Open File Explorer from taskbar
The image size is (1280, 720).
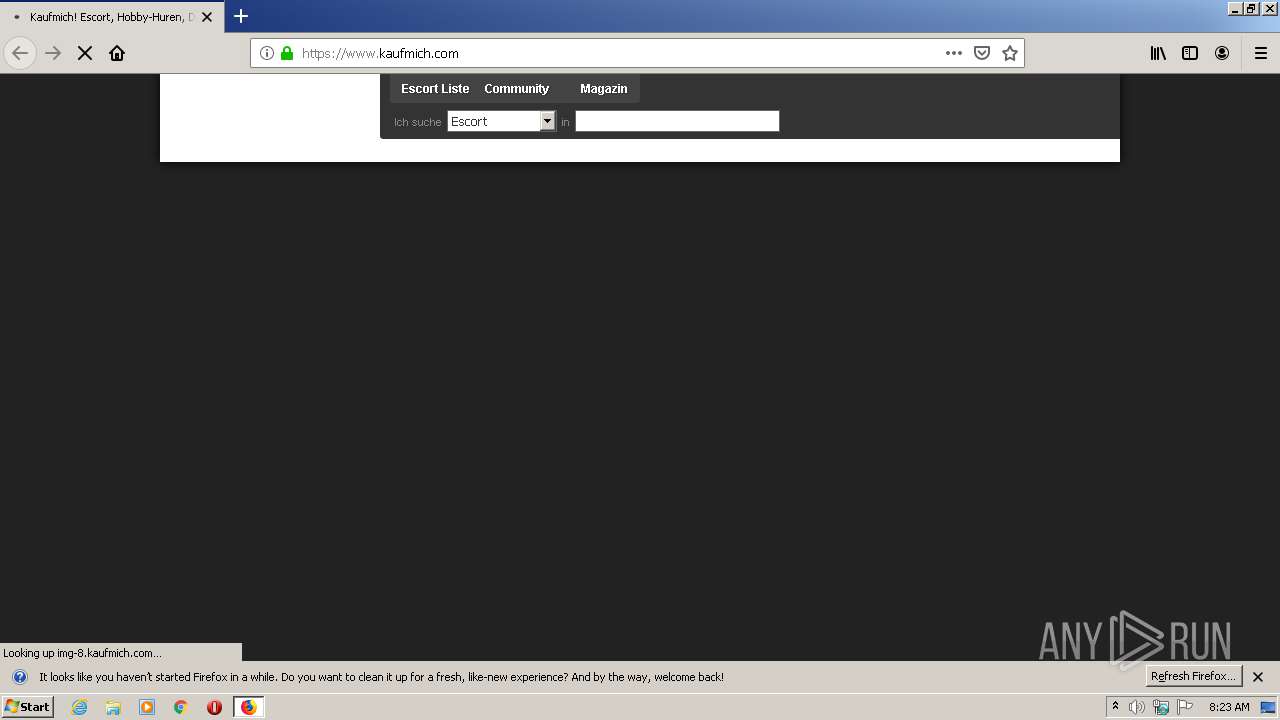click(113, 707)
